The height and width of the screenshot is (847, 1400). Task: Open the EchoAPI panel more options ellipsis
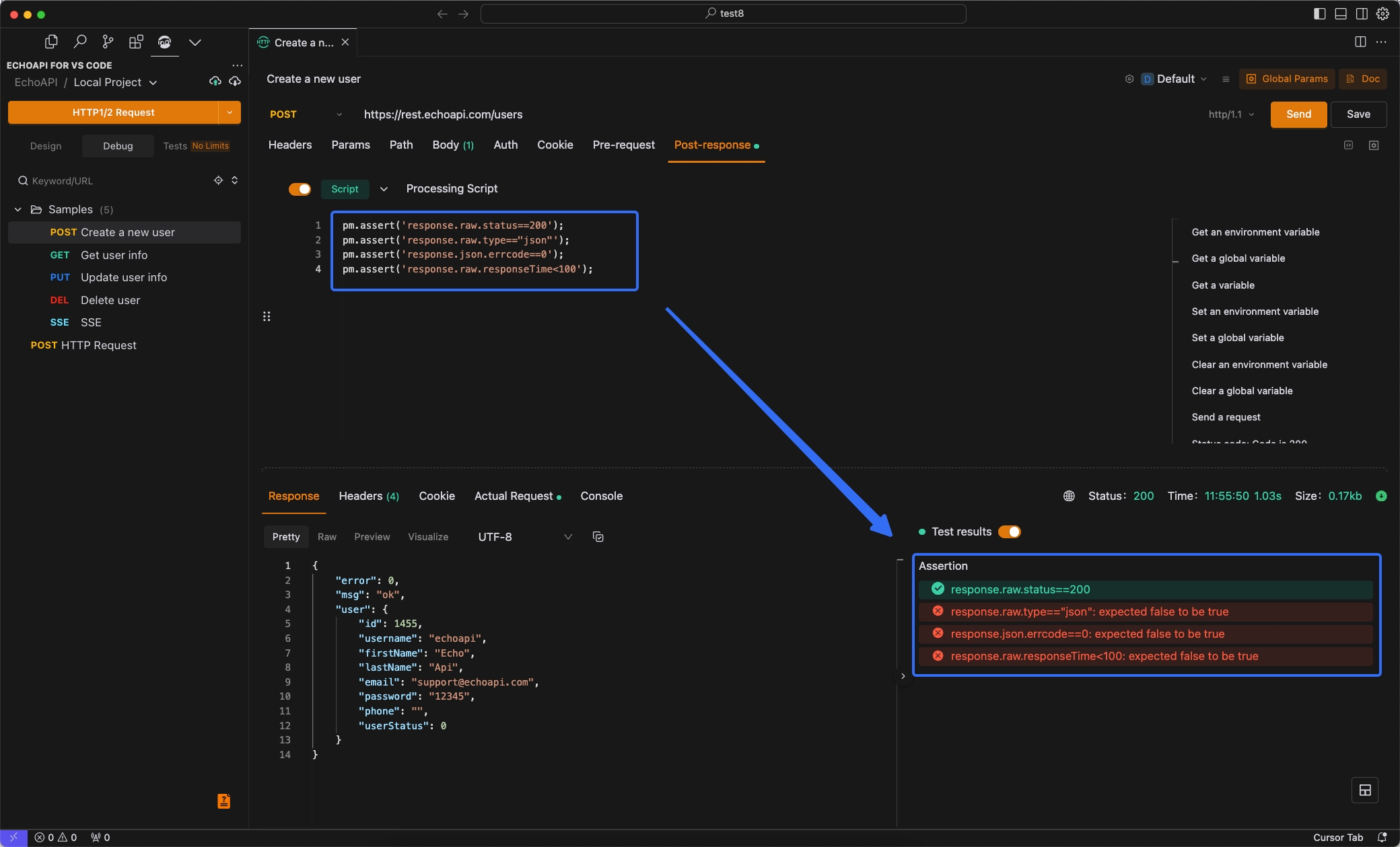(237, 65)
